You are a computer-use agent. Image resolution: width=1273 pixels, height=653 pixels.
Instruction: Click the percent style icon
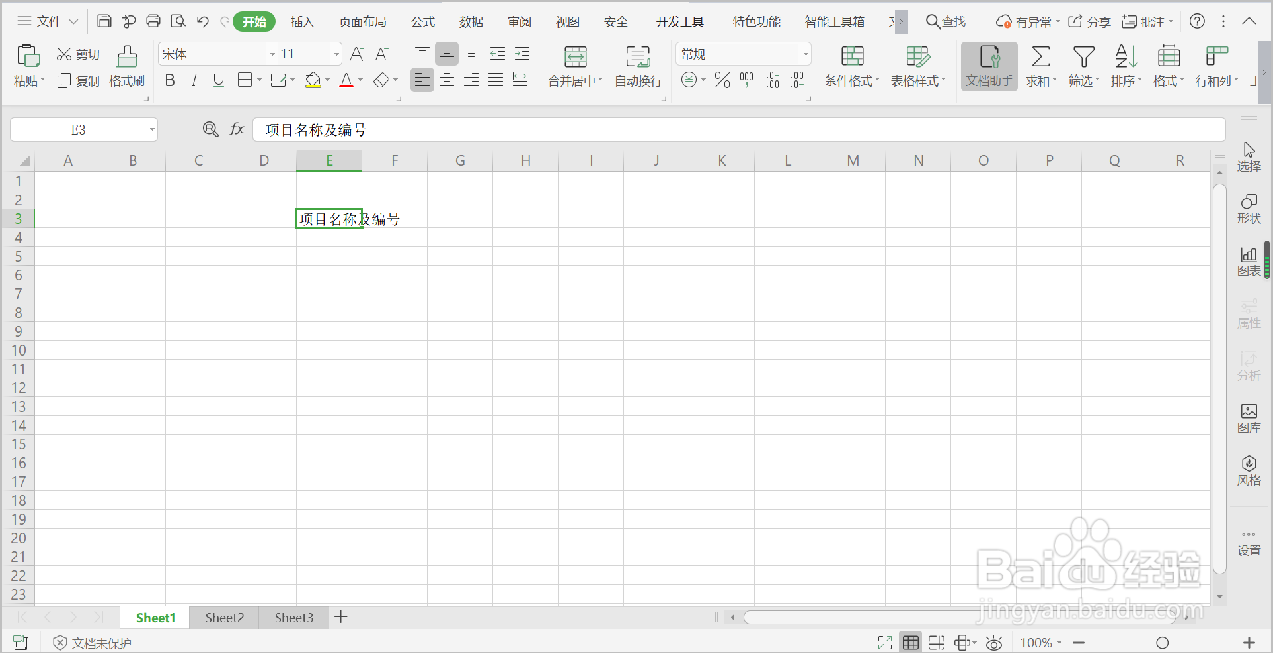(x=722, y=80)
